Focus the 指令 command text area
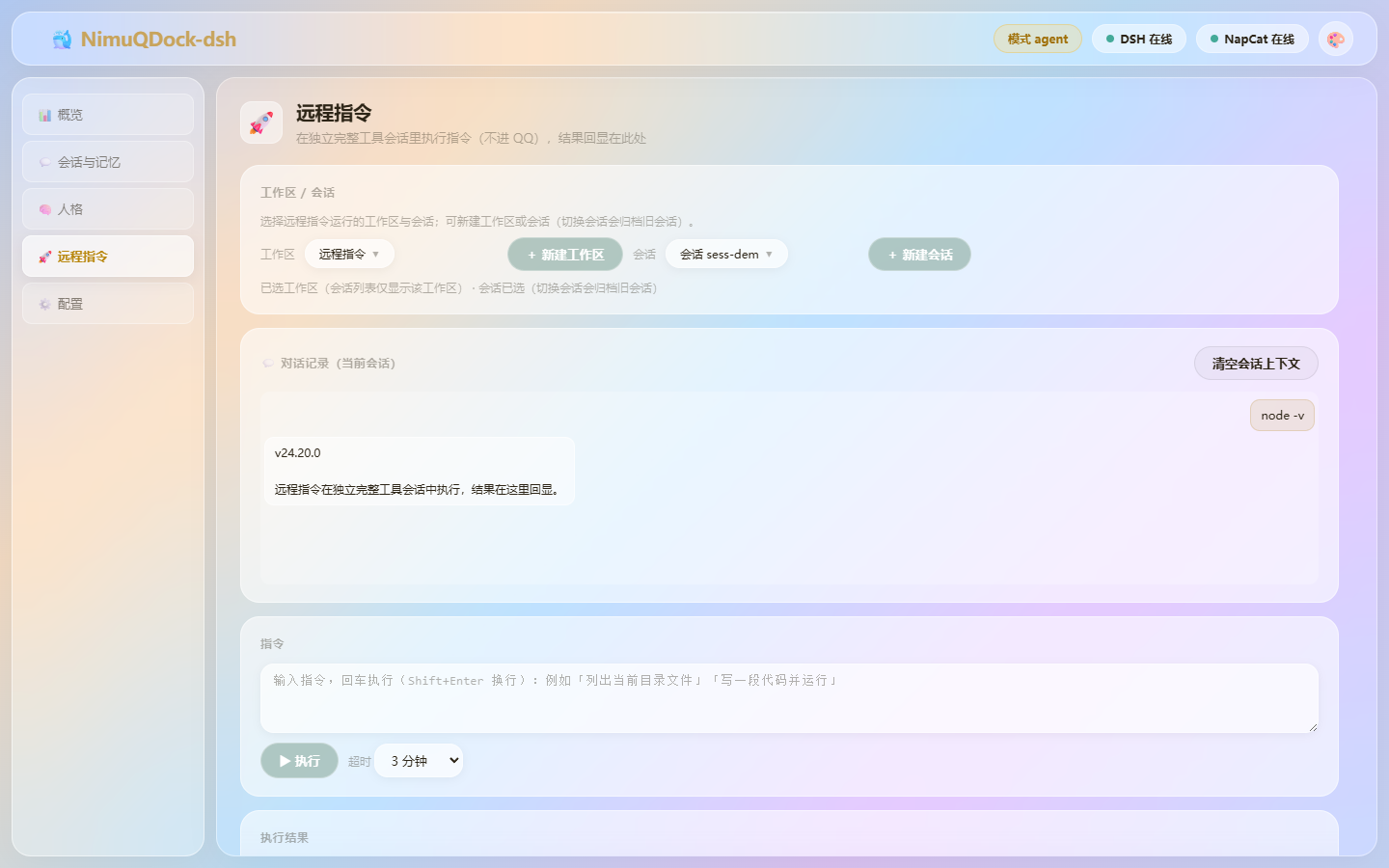This screenshot has height=868, width=1389. click(x=789, y=698)
